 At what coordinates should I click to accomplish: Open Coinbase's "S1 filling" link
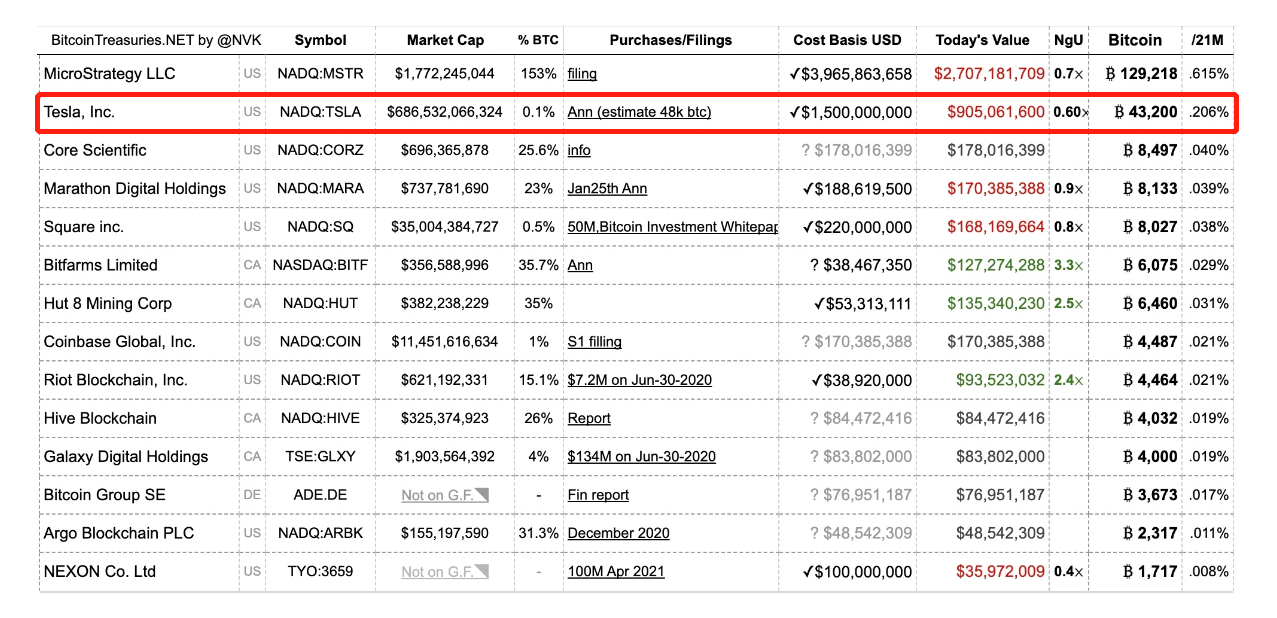[594, 342]
